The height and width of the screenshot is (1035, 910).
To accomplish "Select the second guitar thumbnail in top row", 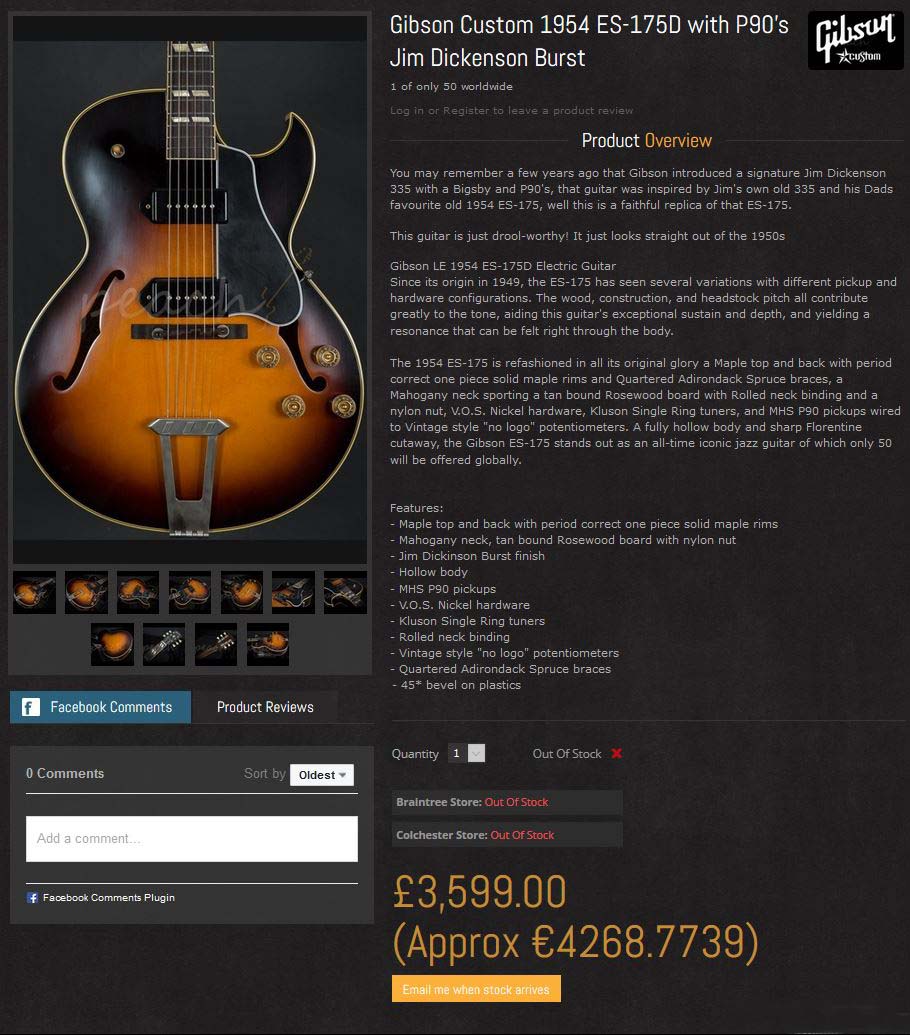I will coord(86,593).
